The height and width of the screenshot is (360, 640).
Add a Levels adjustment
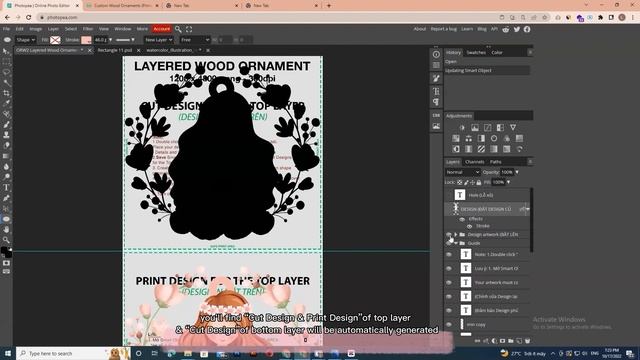[x=475, y=128]
